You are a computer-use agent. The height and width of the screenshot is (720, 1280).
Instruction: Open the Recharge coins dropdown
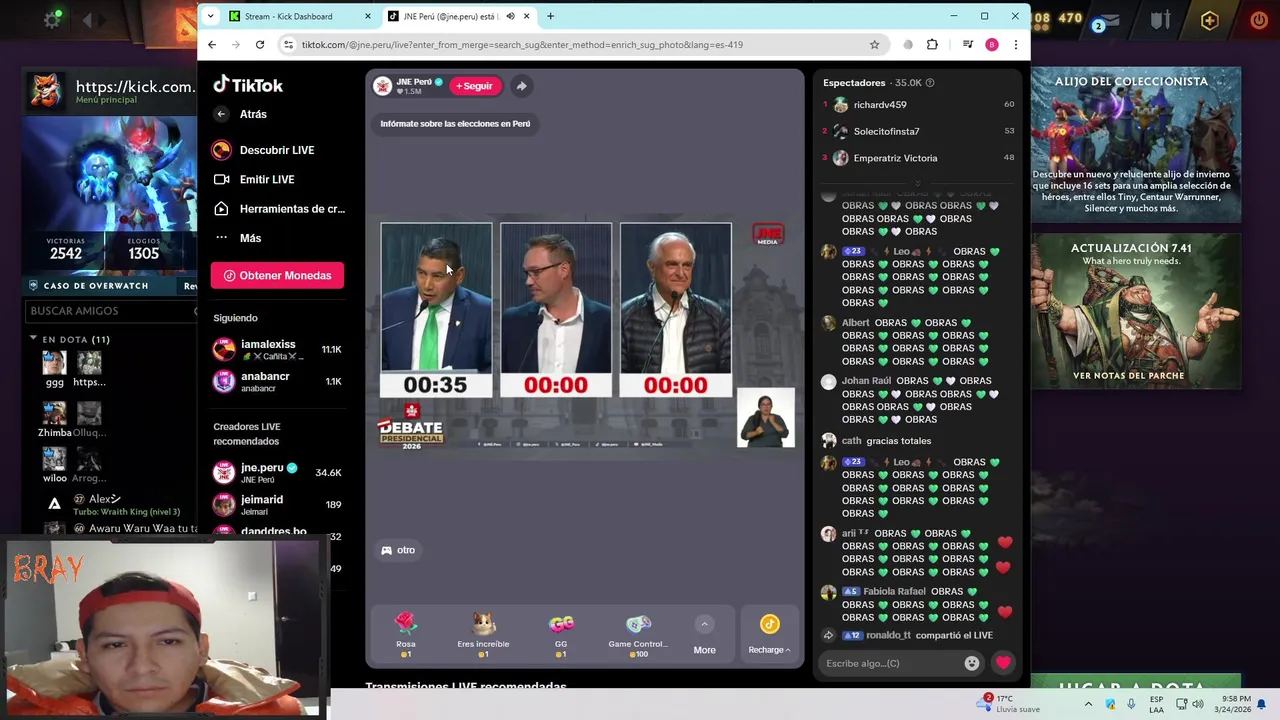[x=769, y=635]
